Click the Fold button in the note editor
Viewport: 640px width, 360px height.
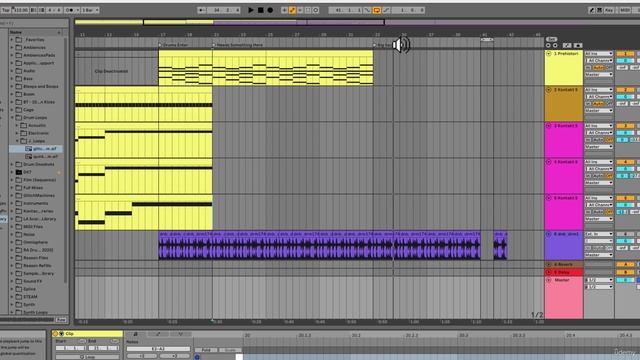tap(206, 350)
